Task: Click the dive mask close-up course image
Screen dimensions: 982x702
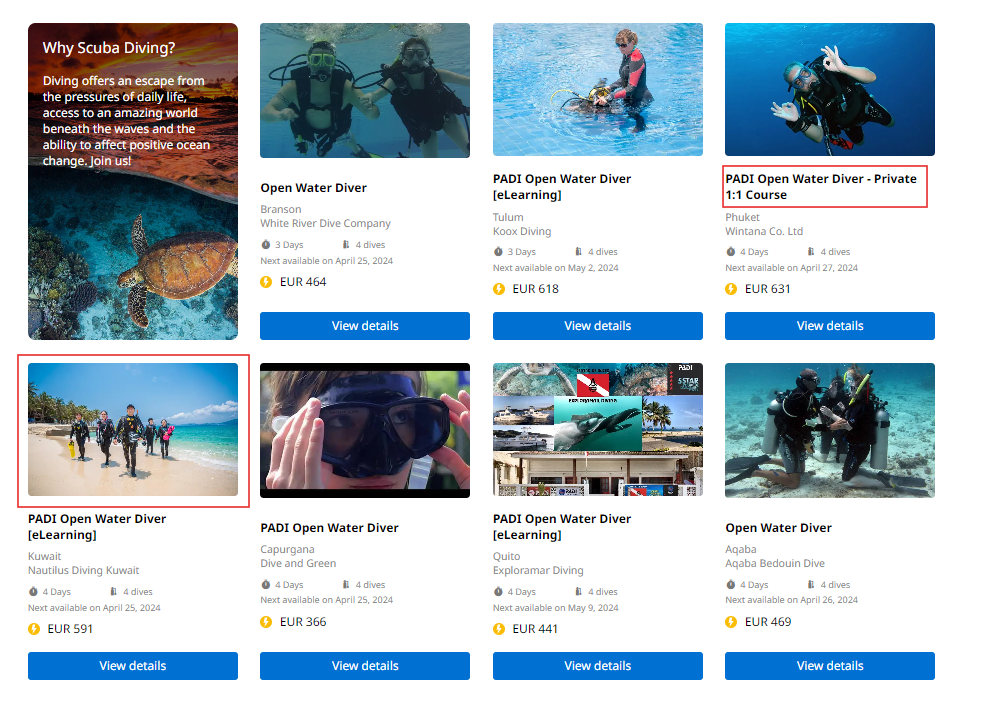Action: [x=365, y=429]
